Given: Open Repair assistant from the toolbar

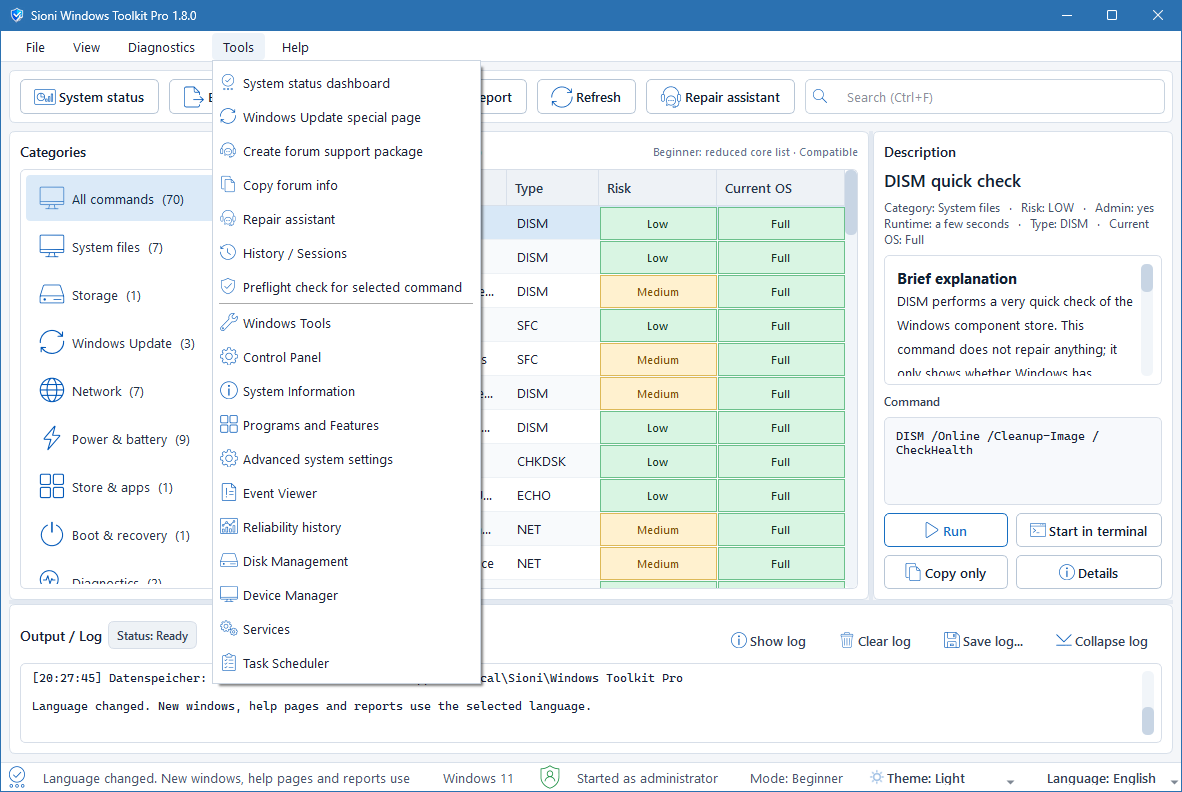Looking at the screenshot, I should pyautogui.click(x=720, y=96).
